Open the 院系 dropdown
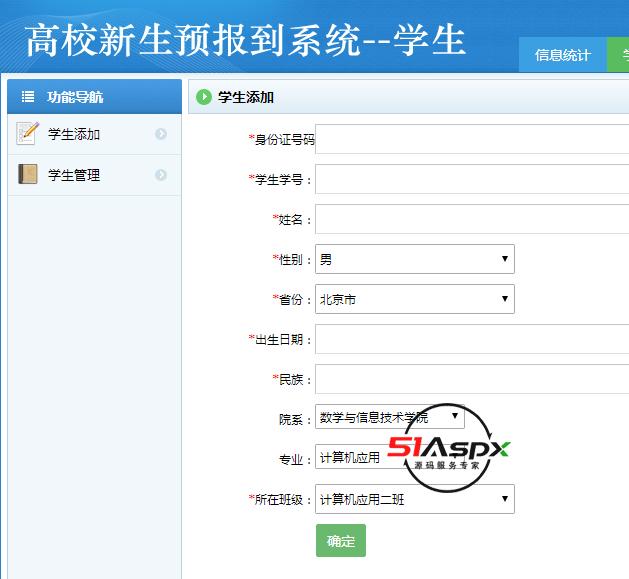Viewport: 629px width, 579px height. pos(390,417)
